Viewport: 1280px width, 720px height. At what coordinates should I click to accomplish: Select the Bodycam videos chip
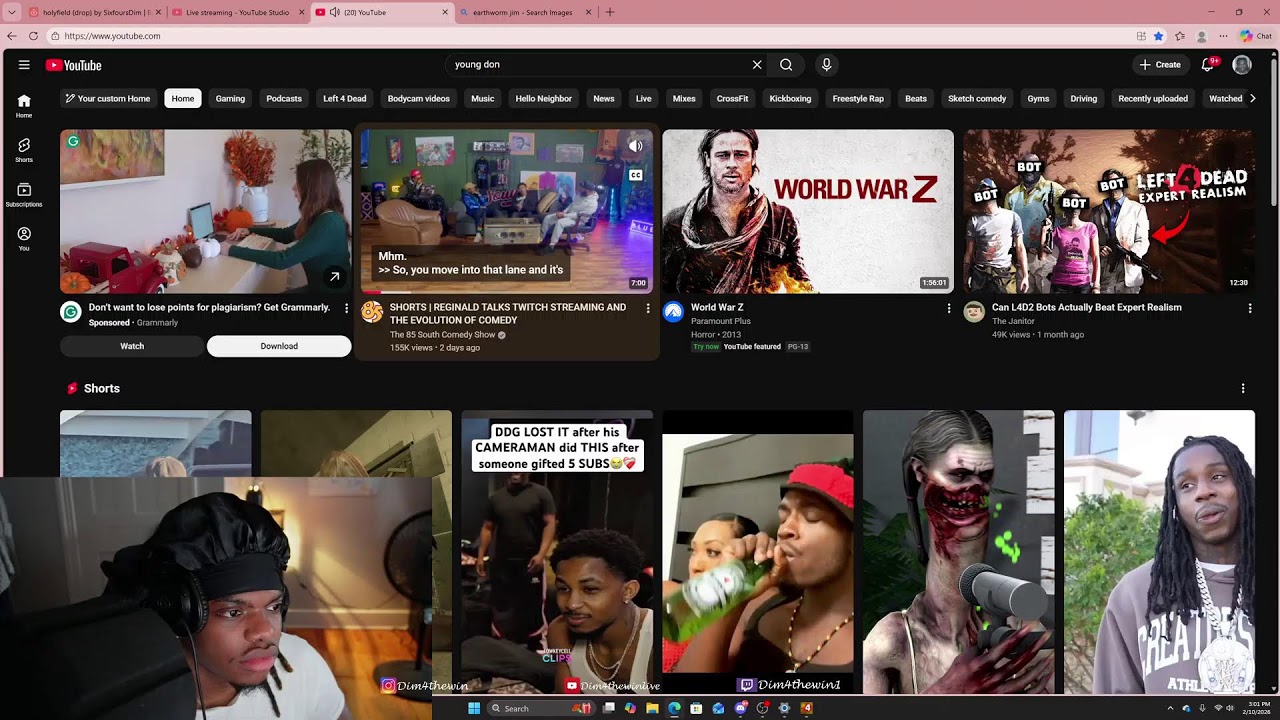click(x=419, y=98)
